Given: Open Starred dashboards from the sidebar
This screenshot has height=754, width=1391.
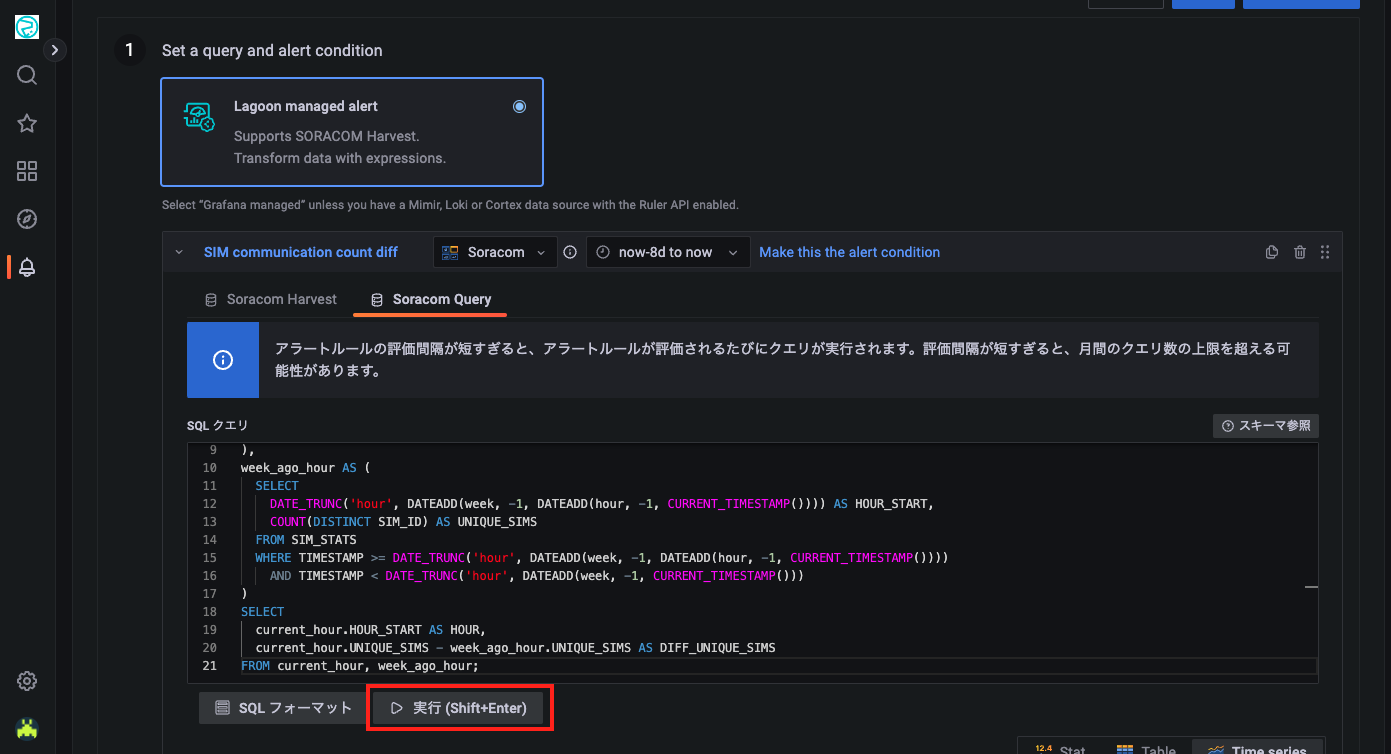Looking at the screenshot, I should coord(27,124).
